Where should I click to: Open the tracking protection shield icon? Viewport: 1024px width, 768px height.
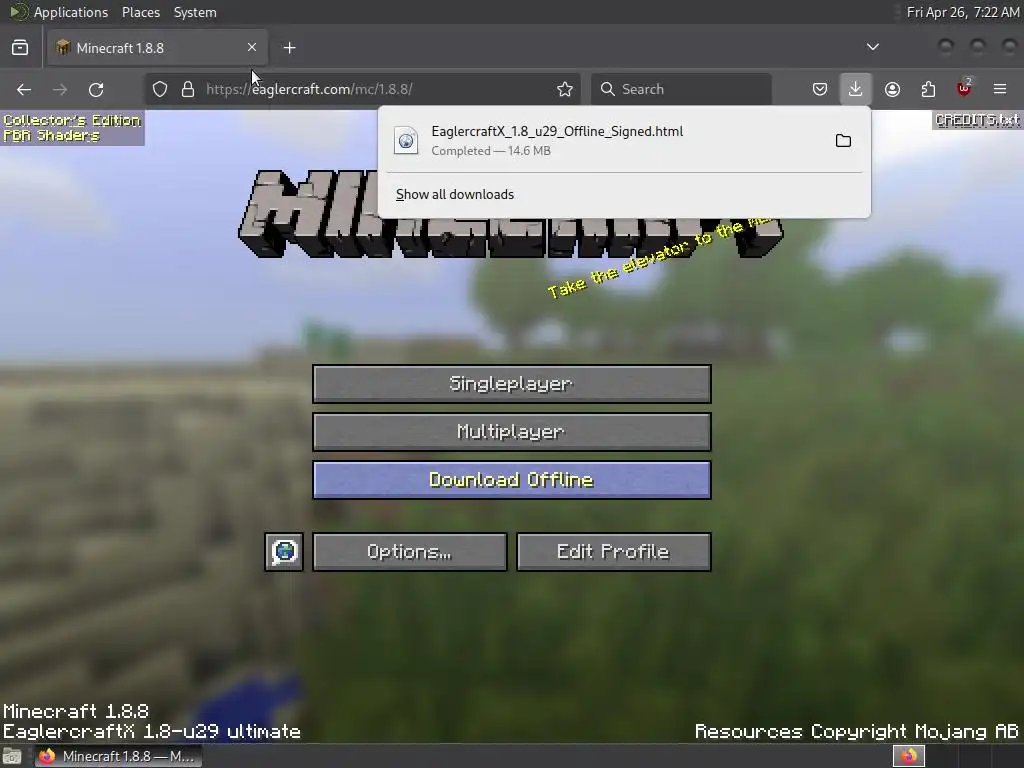160,89
